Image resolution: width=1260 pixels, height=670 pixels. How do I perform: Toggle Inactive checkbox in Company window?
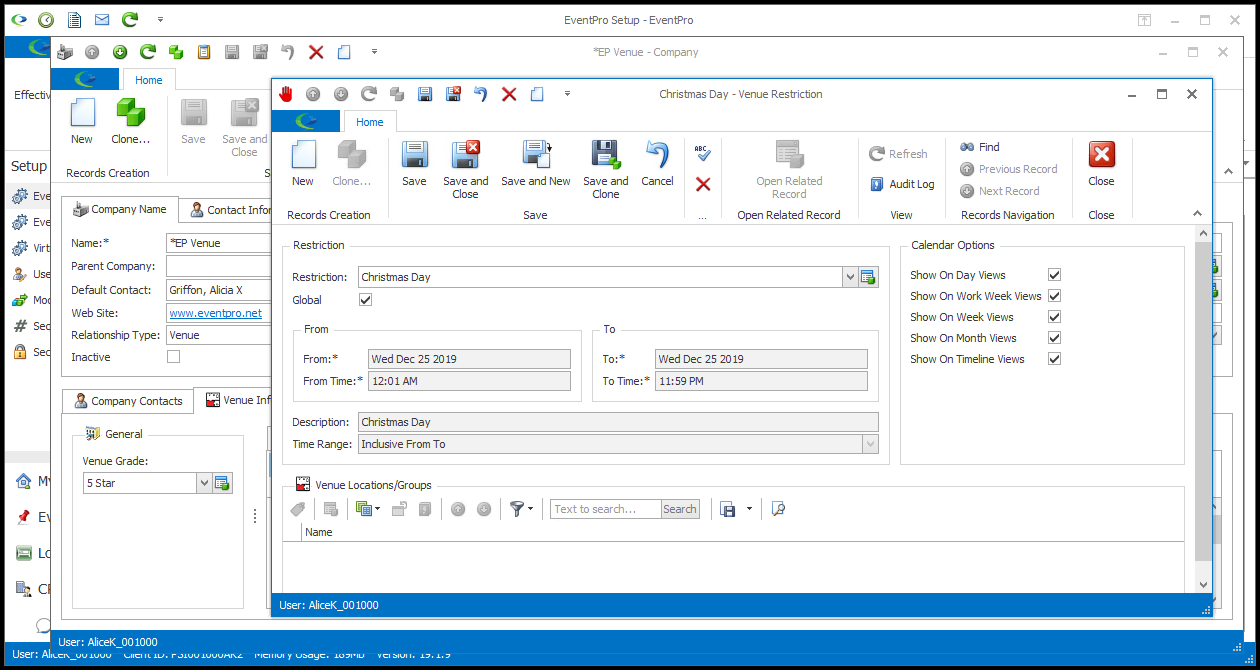(x=173, y=357)
